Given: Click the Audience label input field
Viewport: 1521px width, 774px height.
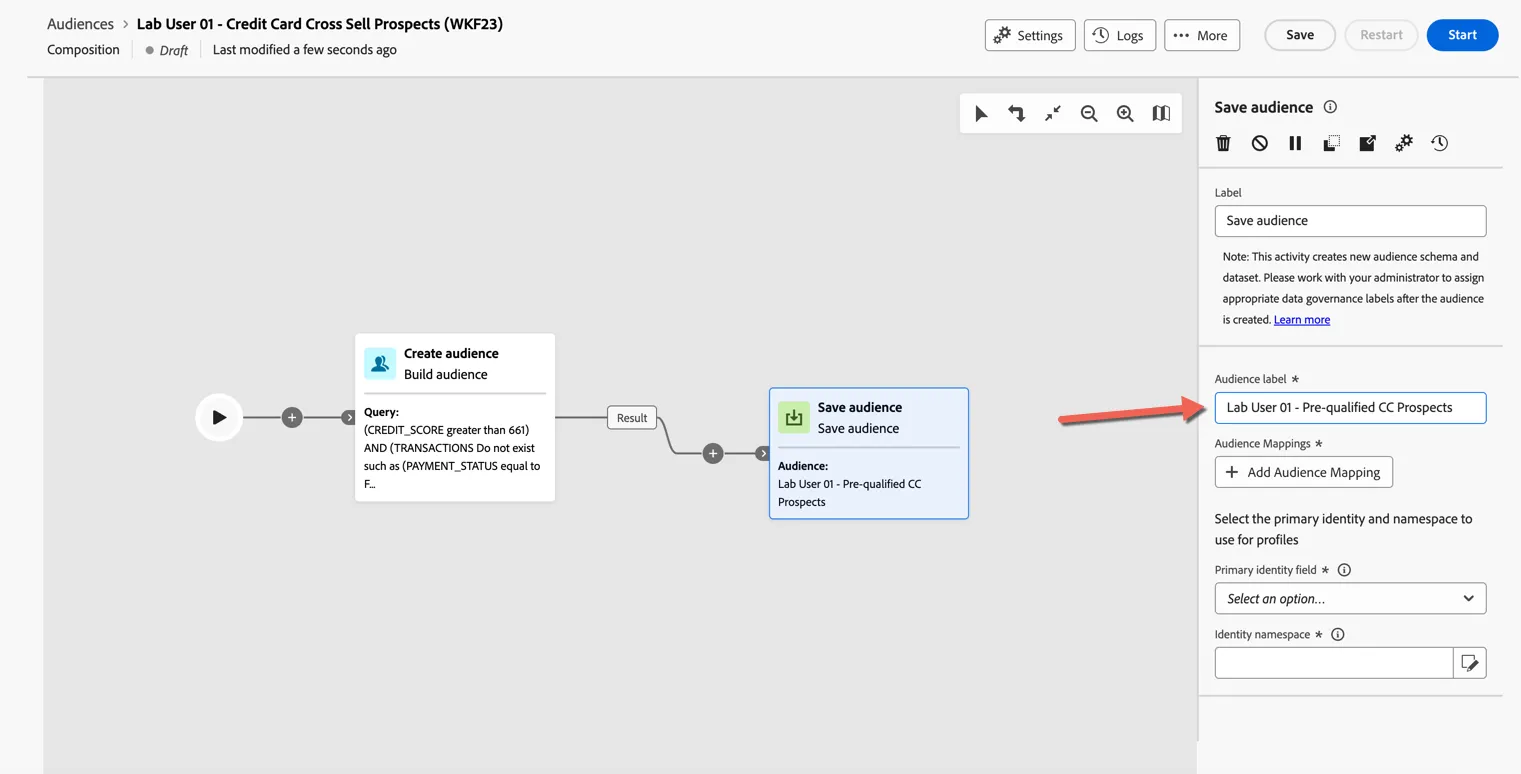Looking at the screenshot, I should pos(1350,408).
